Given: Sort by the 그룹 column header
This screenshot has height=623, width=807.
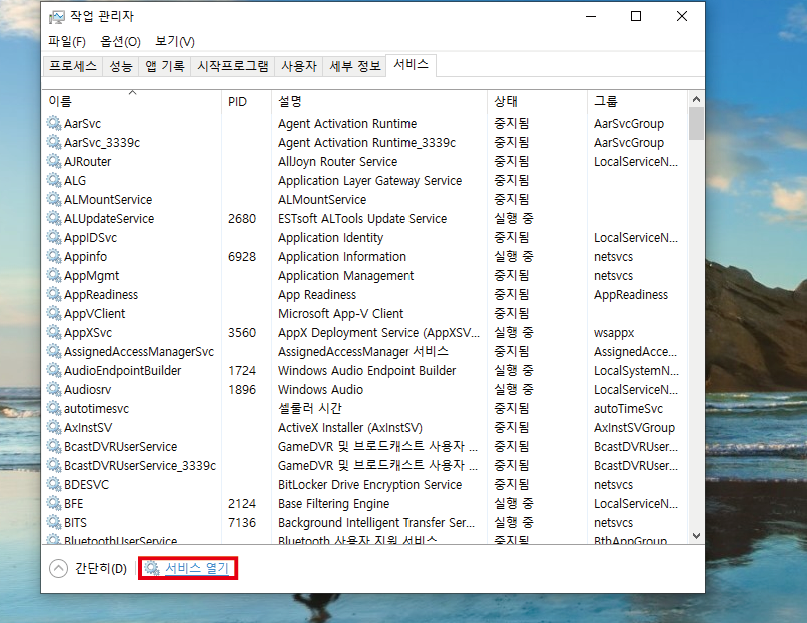Looking at the screenshot, I should [637, 101].
